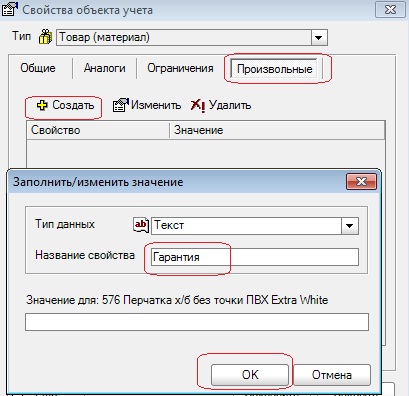
Task: Click the Название свойства field containing Гарантия
Action: (255, 257)
